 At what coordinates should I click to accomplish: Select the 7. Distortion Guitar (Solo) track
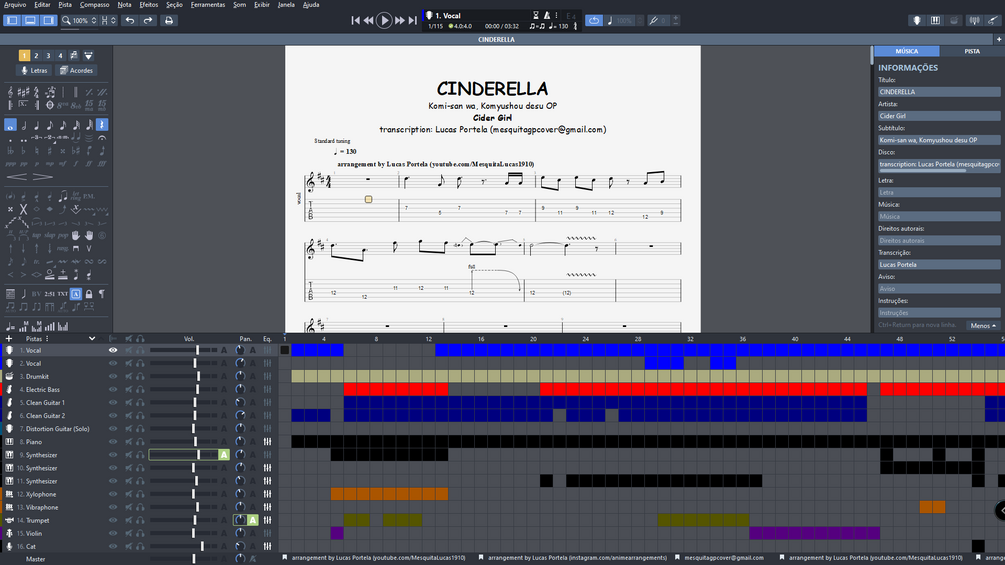[x=58, y=429]
